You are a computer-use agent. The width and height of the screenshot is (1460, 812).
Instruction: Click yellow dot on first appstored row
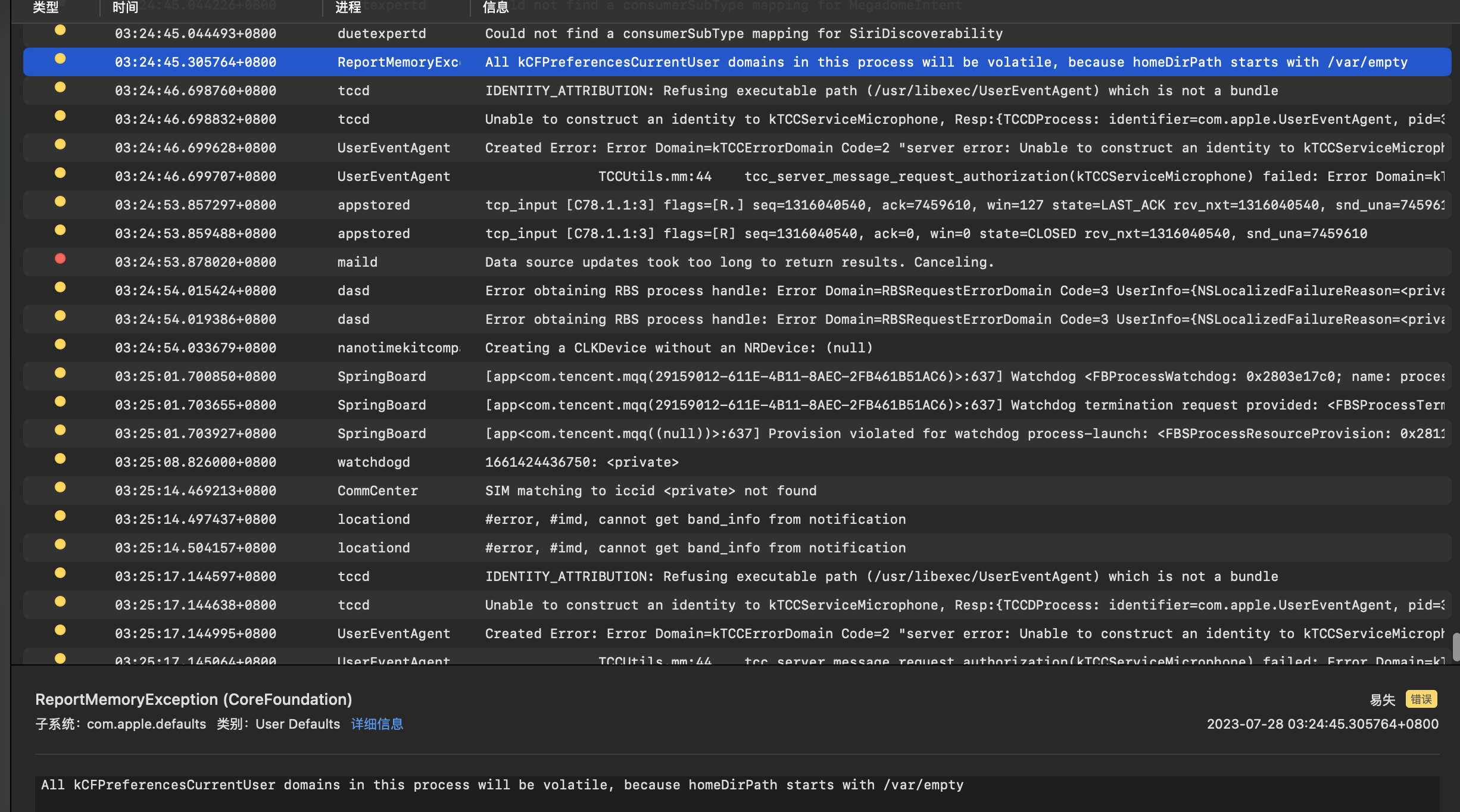(60, 202)
